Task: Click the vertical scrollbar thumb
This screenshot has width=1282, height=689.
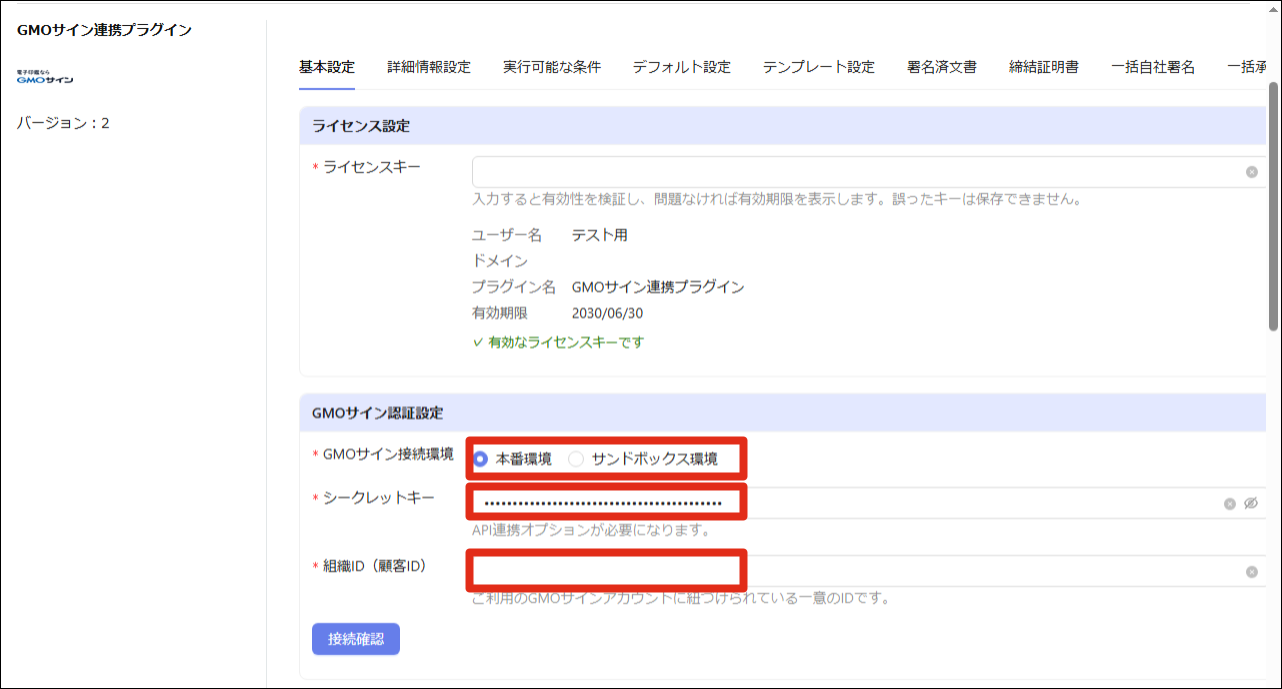Action: click(1273, 205)
